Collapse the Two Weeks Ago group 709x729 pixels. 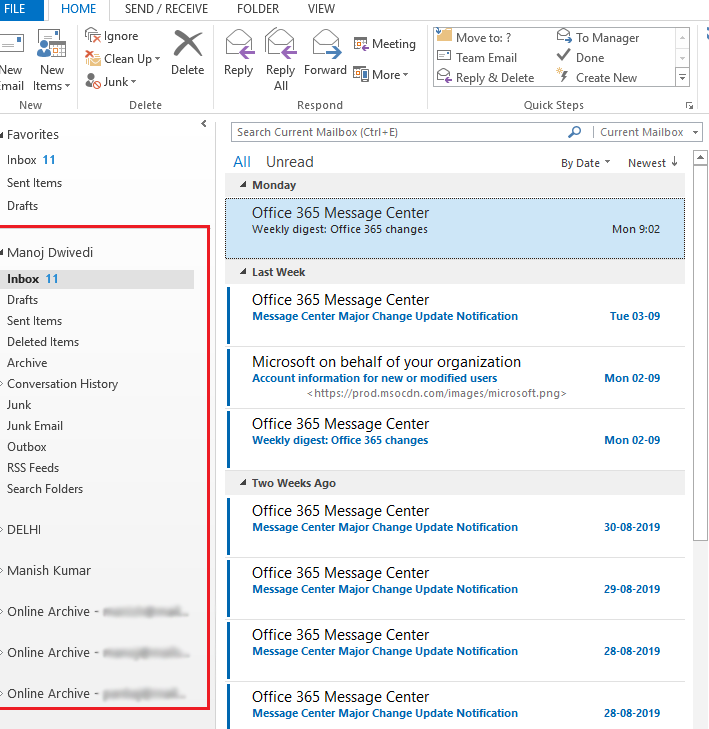click(243, 483)
